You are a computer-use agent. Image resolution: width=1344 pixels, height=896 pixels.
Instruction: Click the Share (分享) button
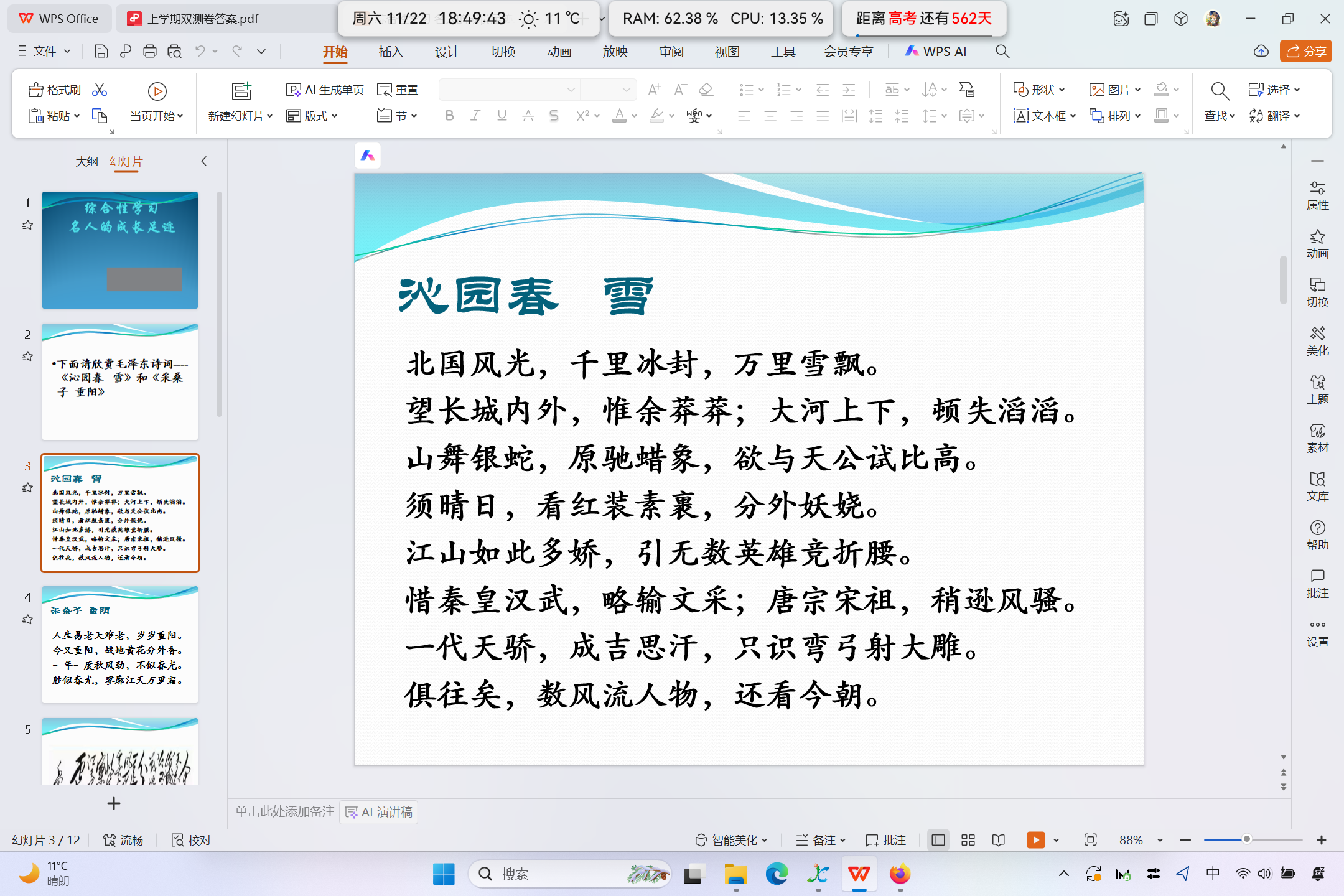click(1305, 52)
